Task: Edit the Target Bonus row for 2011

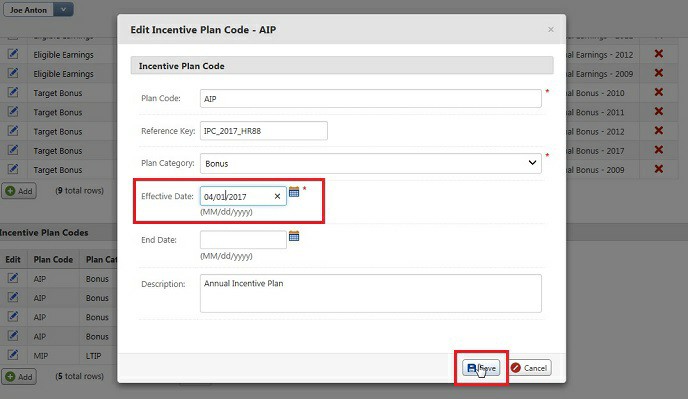Action: pos(13,111)
